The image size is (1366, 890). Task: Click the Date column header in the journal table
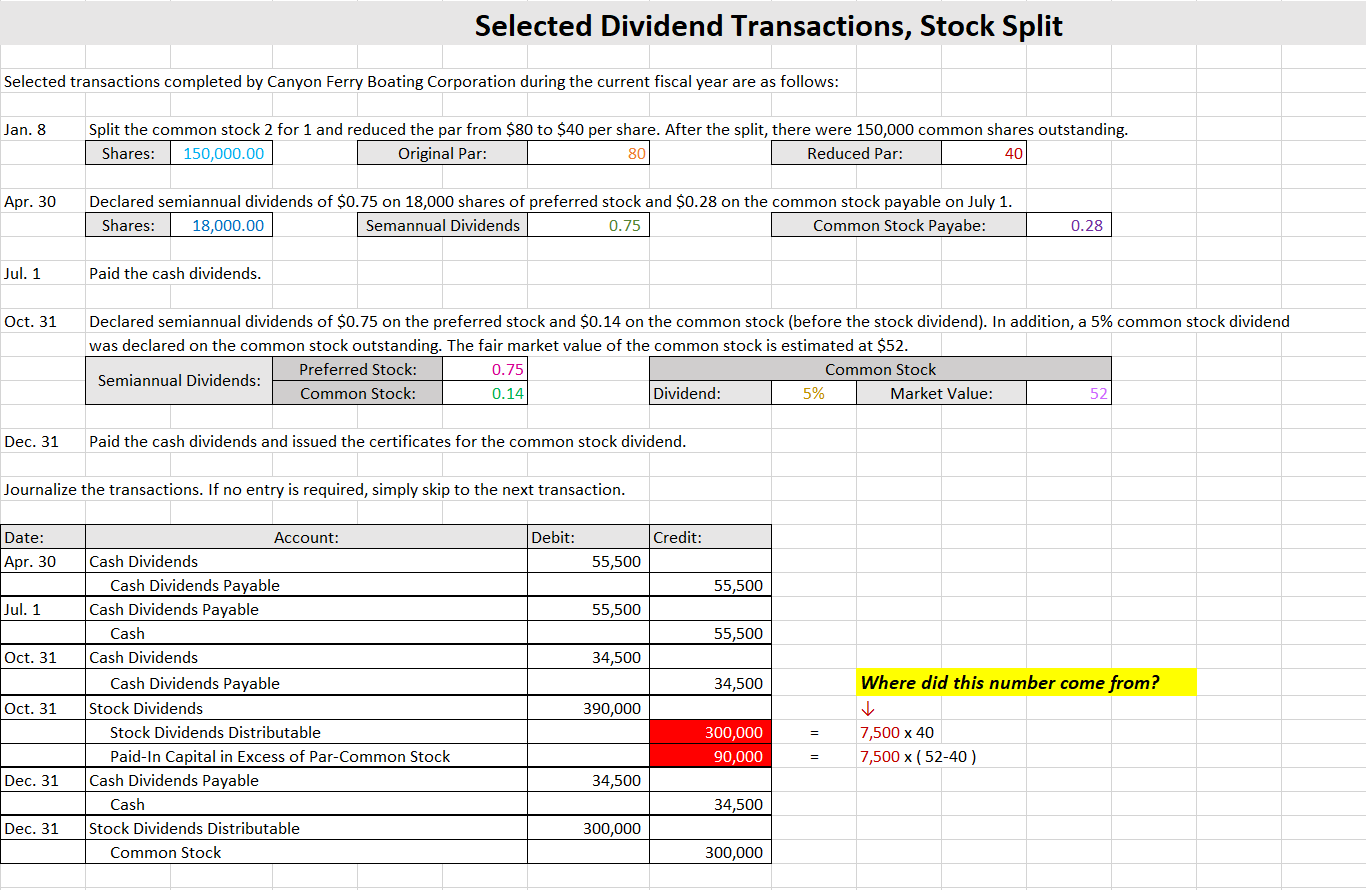(43, 537)
